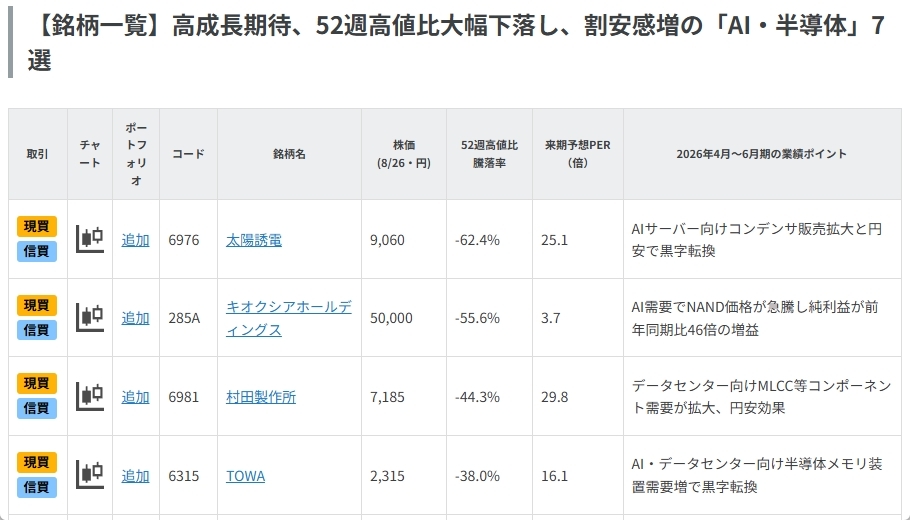Click the 来期予想PER column header
The image size is (910, 520).
(x=577, y=154)
